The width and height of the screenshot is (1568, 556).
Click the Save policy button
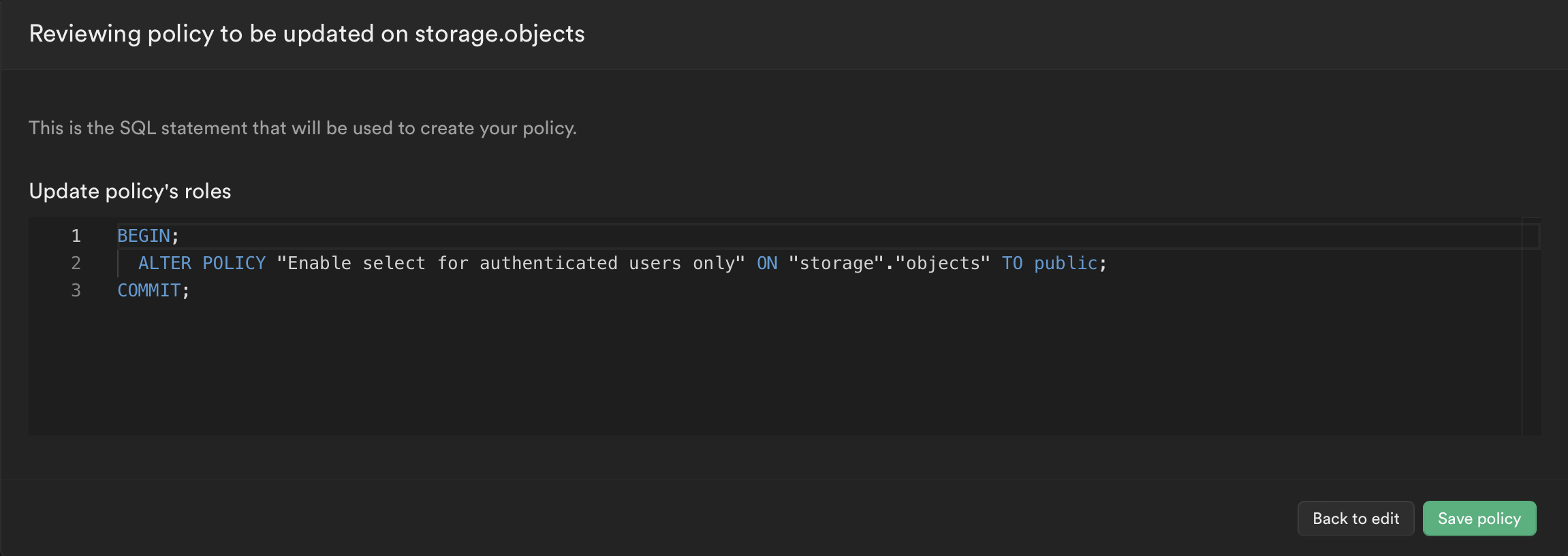click(1479, 519)
